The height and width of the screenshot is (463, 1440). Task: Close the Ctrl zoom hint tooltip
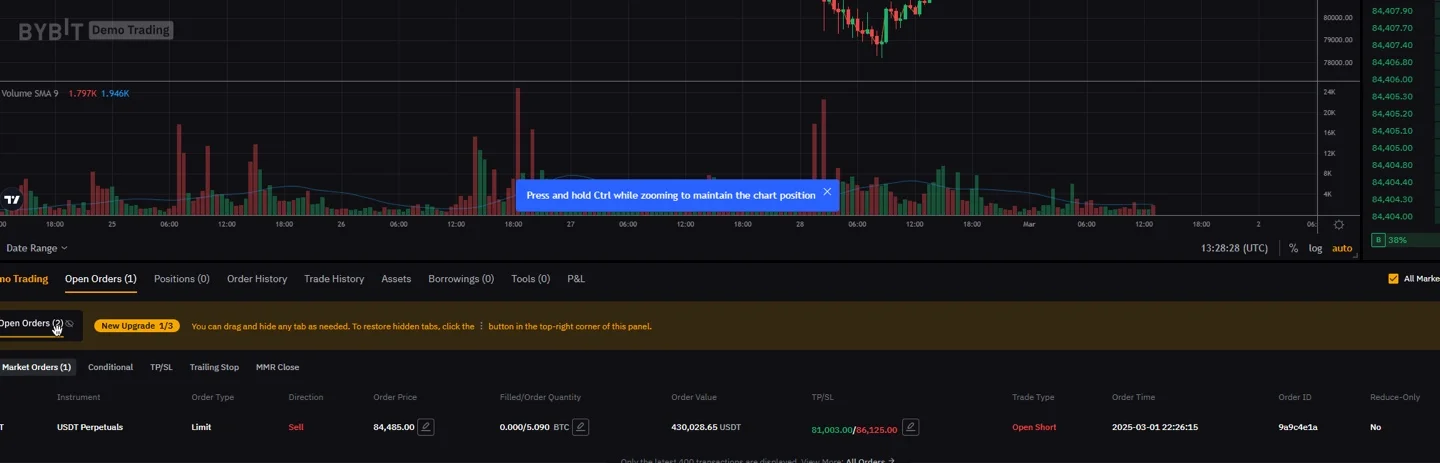827,192
